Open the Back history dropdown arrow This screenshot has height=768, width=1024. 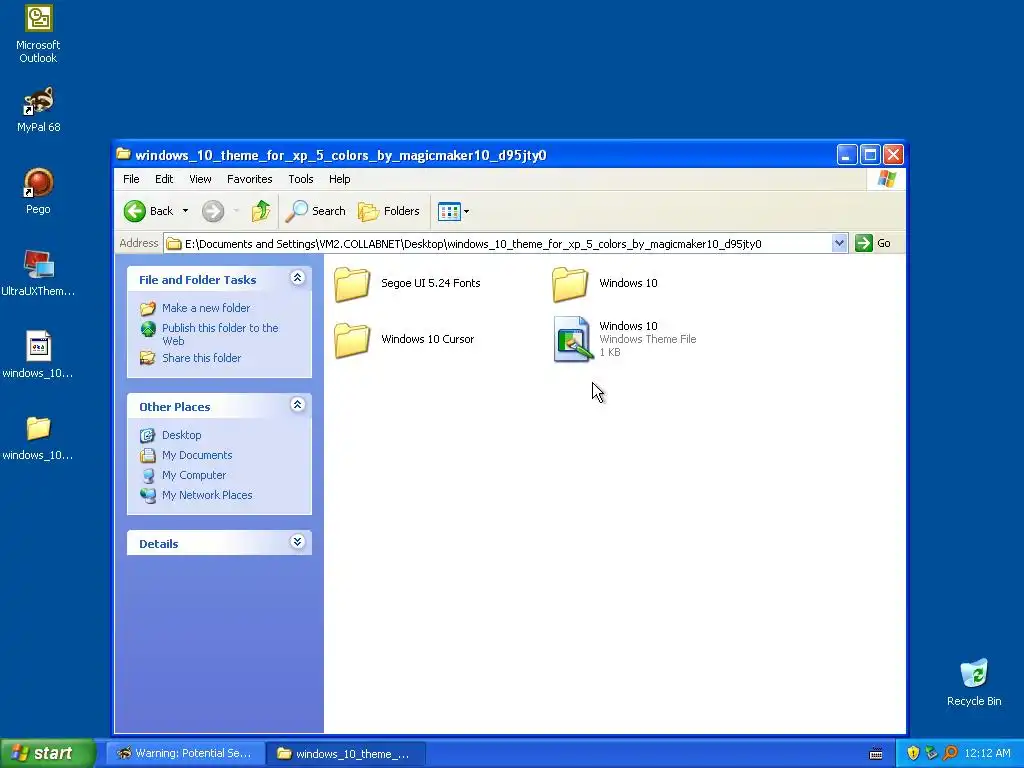[185, 211]
